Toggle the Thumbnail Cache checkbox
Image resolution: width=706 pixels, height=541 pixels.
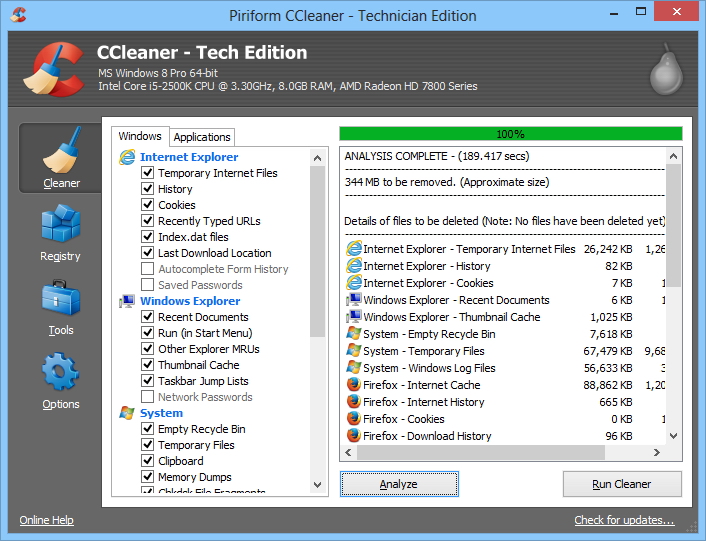pos(148,365)
